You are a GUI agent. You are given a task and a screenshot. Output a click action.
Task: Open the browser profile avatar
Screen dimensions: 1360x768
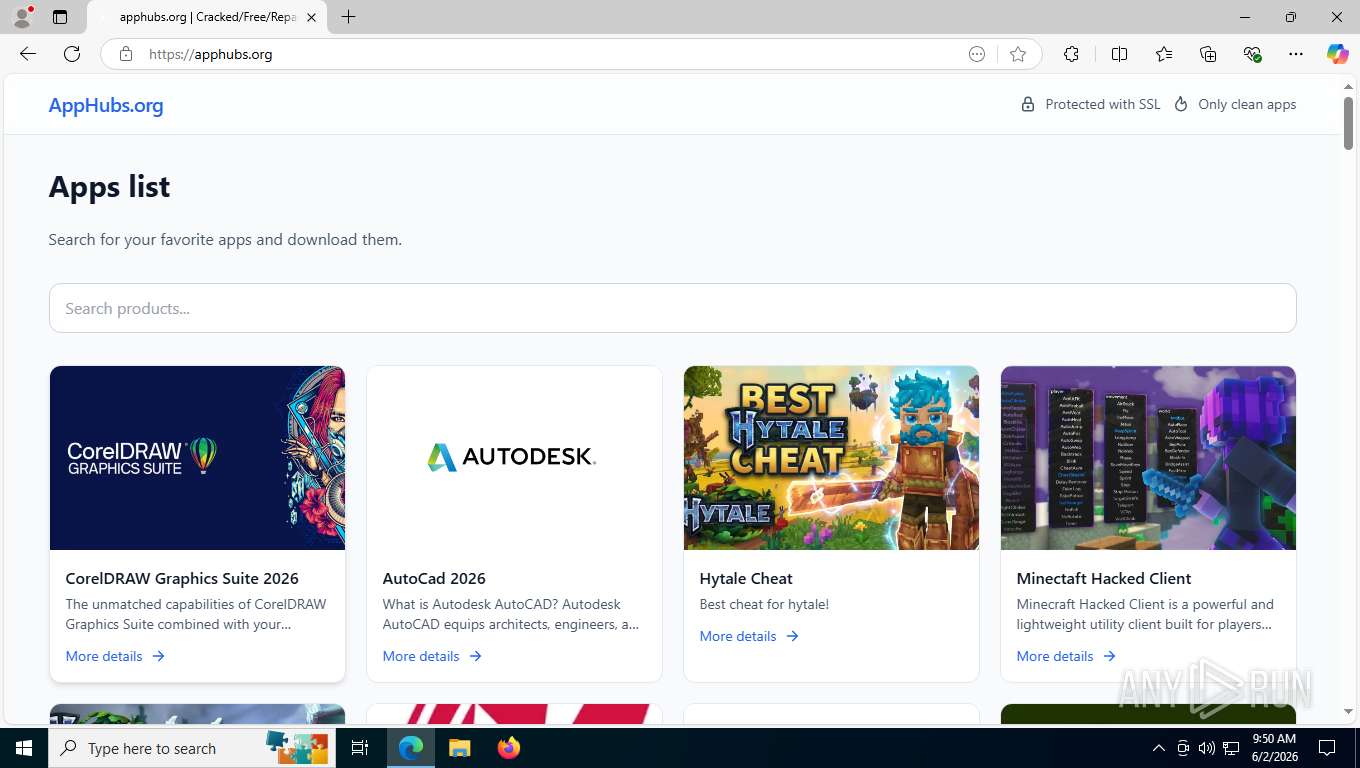tap(22, 17)
